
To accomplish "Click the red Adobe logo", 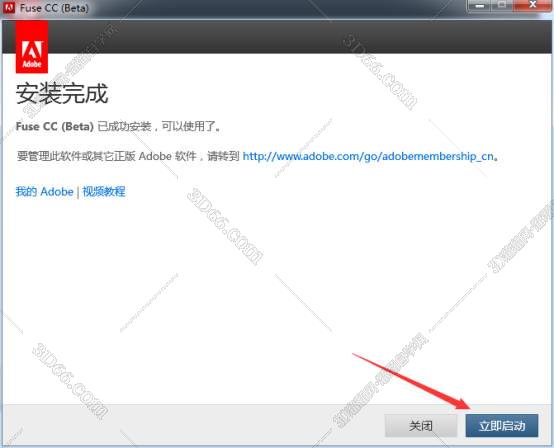I will tap(32, 47).
